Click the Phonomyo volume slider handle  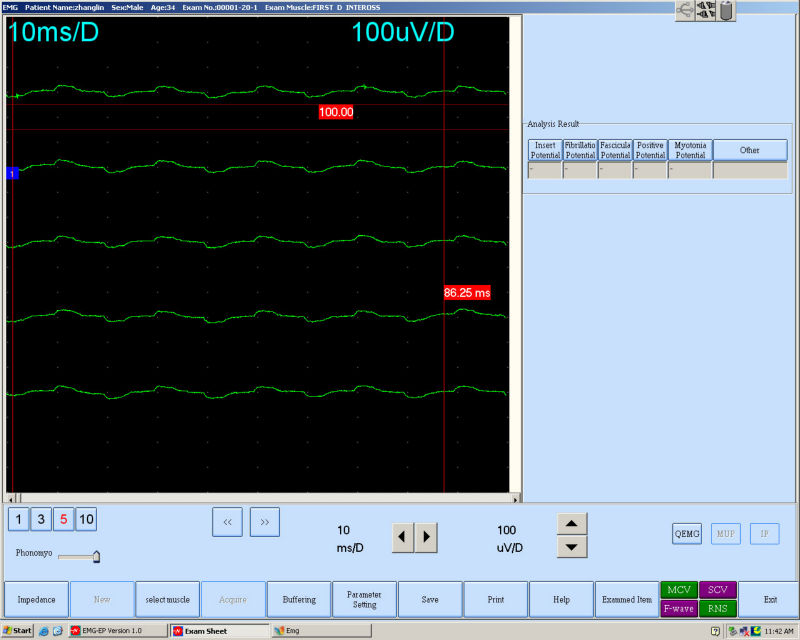pos(96,556)
